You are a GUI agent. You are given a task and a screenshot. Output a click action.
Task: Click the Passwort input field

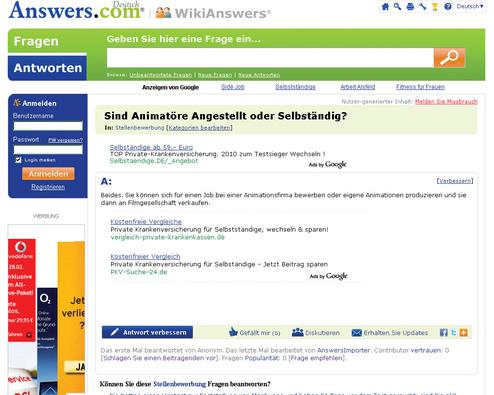(48, 150)
